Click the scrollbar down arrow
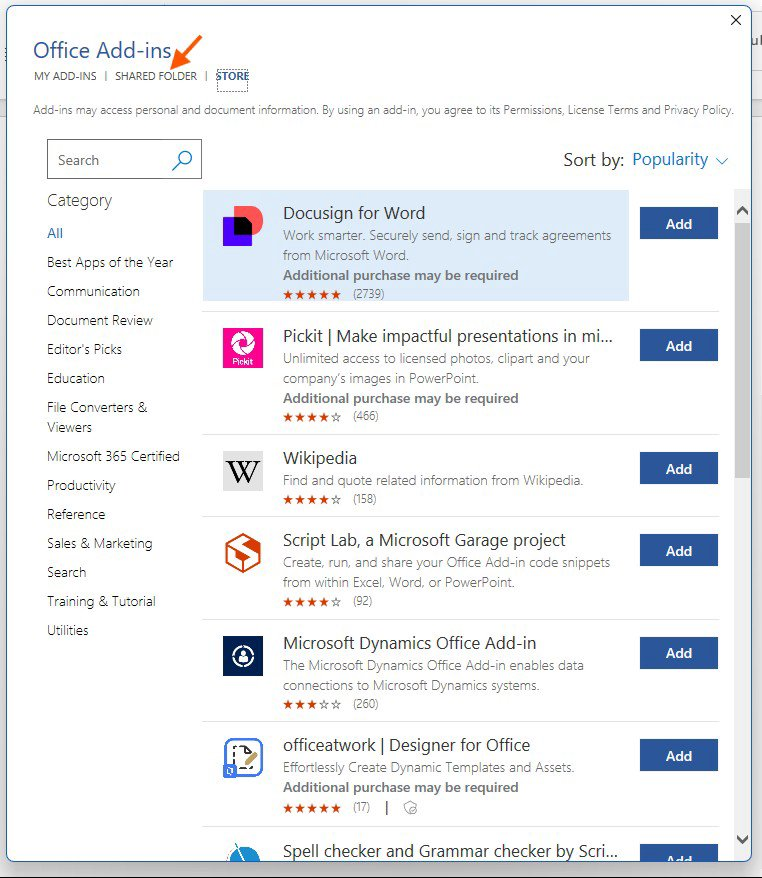The image size is (762, 878). coord(742,839)
